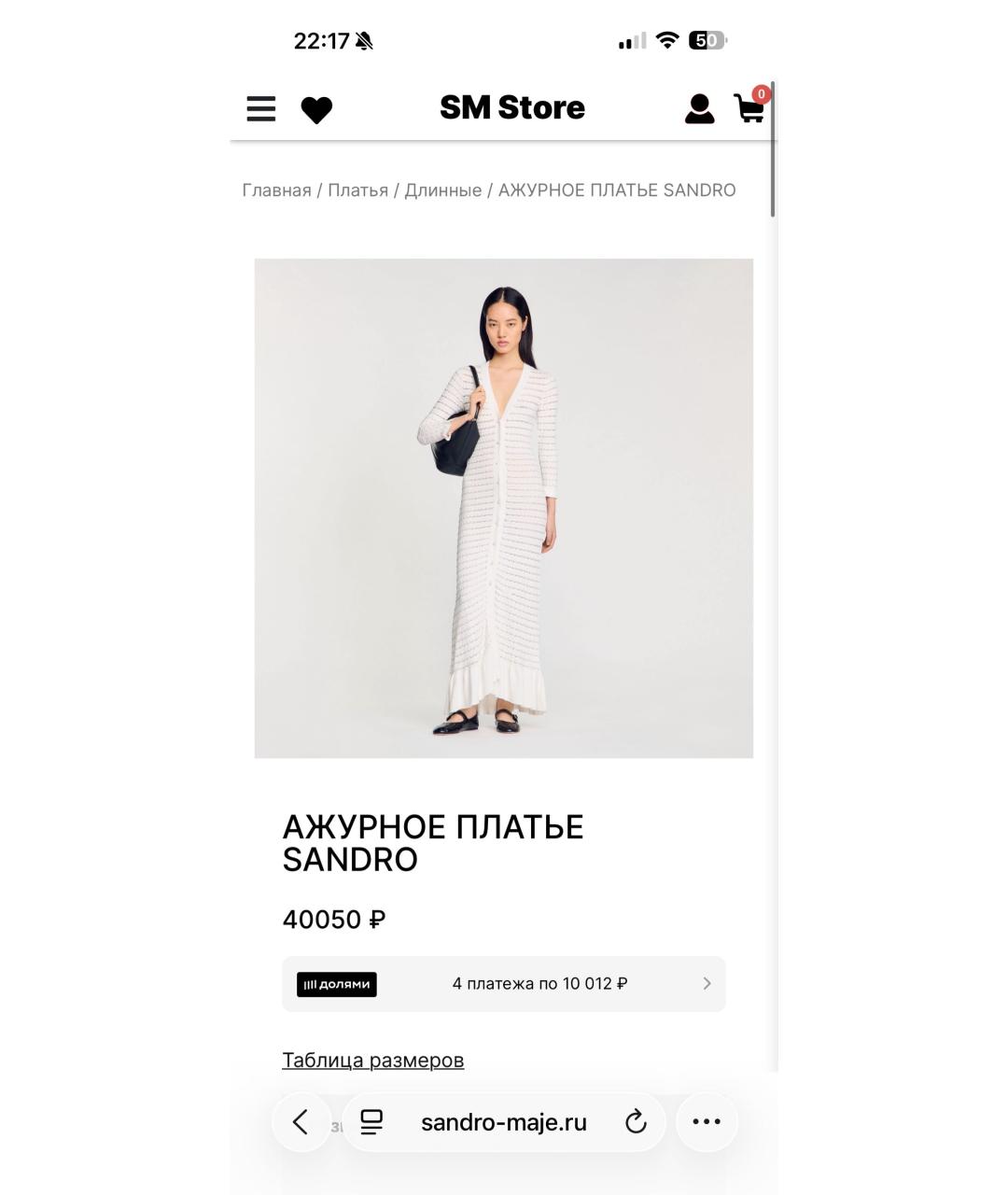Open the Таблица размеров link
This screenshot has height=1195, width=1008.
click(x=373, y=1061)
